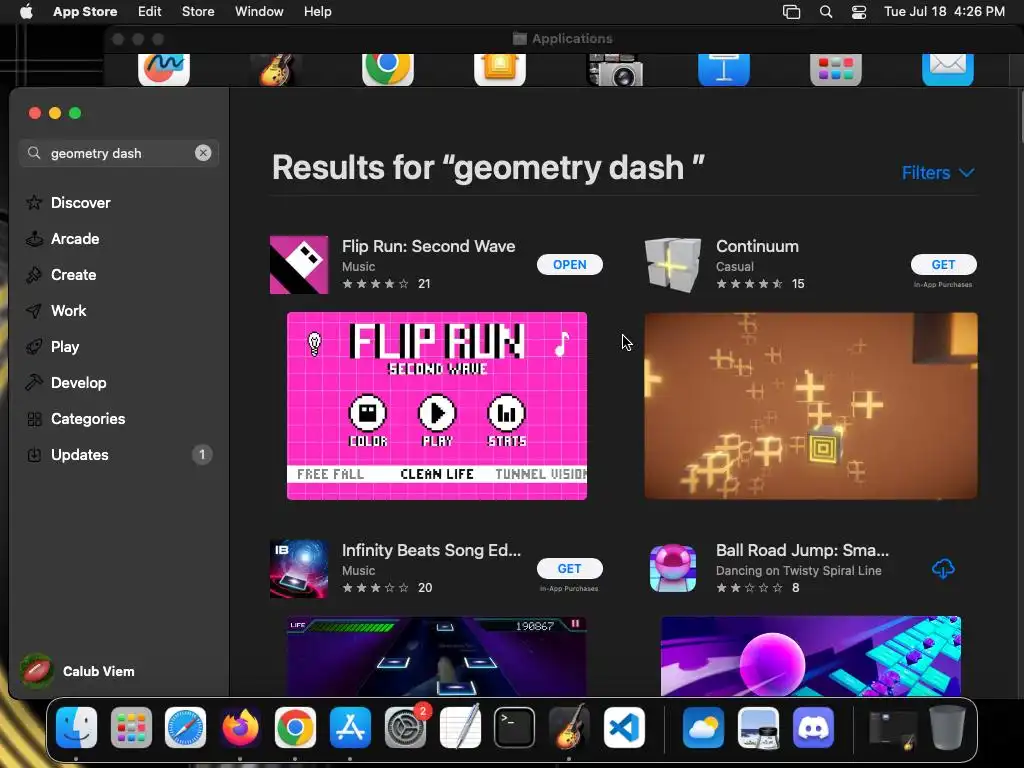
Task: Click the Flip Run app icon
Action: (299, 264)
